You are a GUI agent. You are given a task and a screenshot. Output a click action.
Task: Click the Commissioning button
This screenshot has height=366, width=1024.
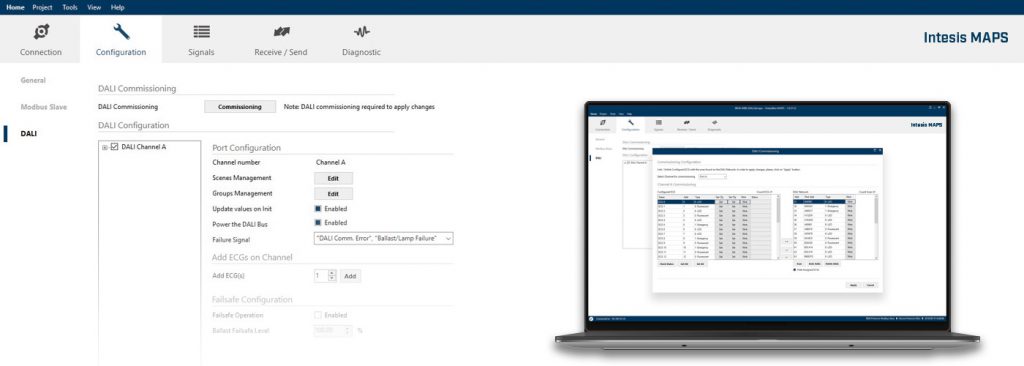pyautogui.click(x=240, y=107)
